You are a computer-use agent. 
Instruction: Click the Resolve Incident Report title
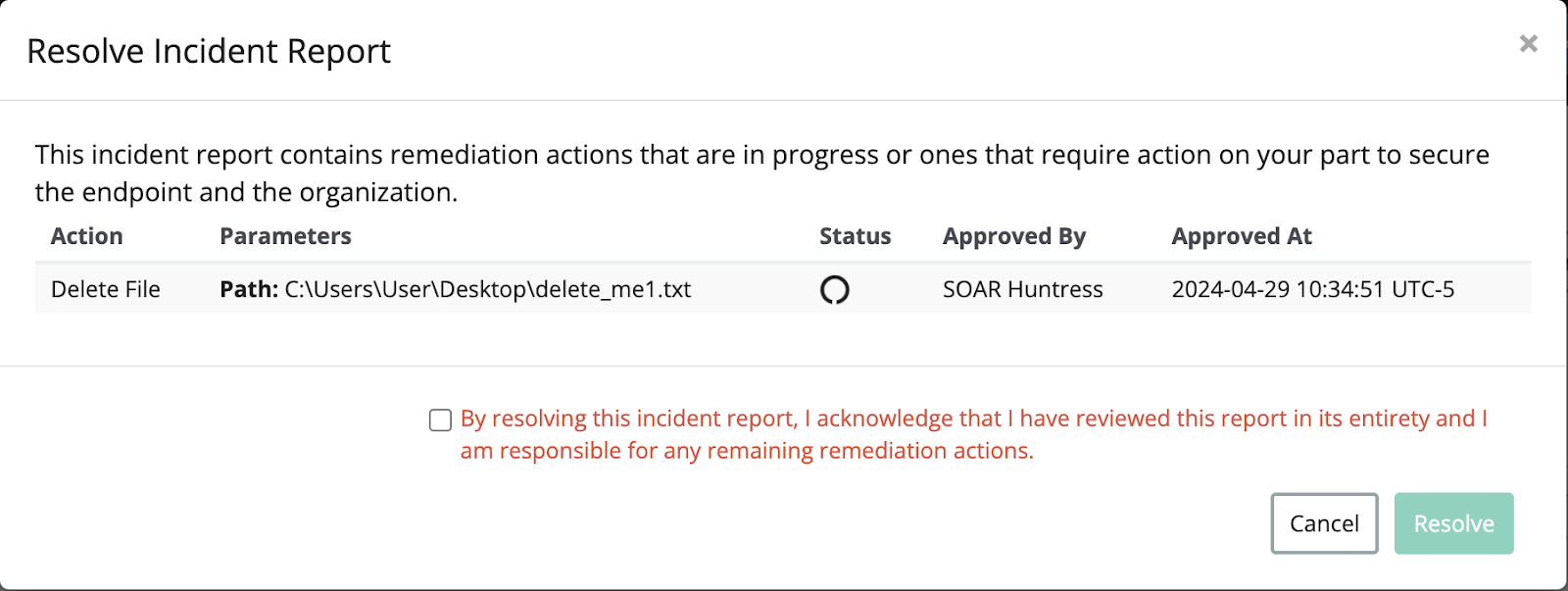click(209, 51)
